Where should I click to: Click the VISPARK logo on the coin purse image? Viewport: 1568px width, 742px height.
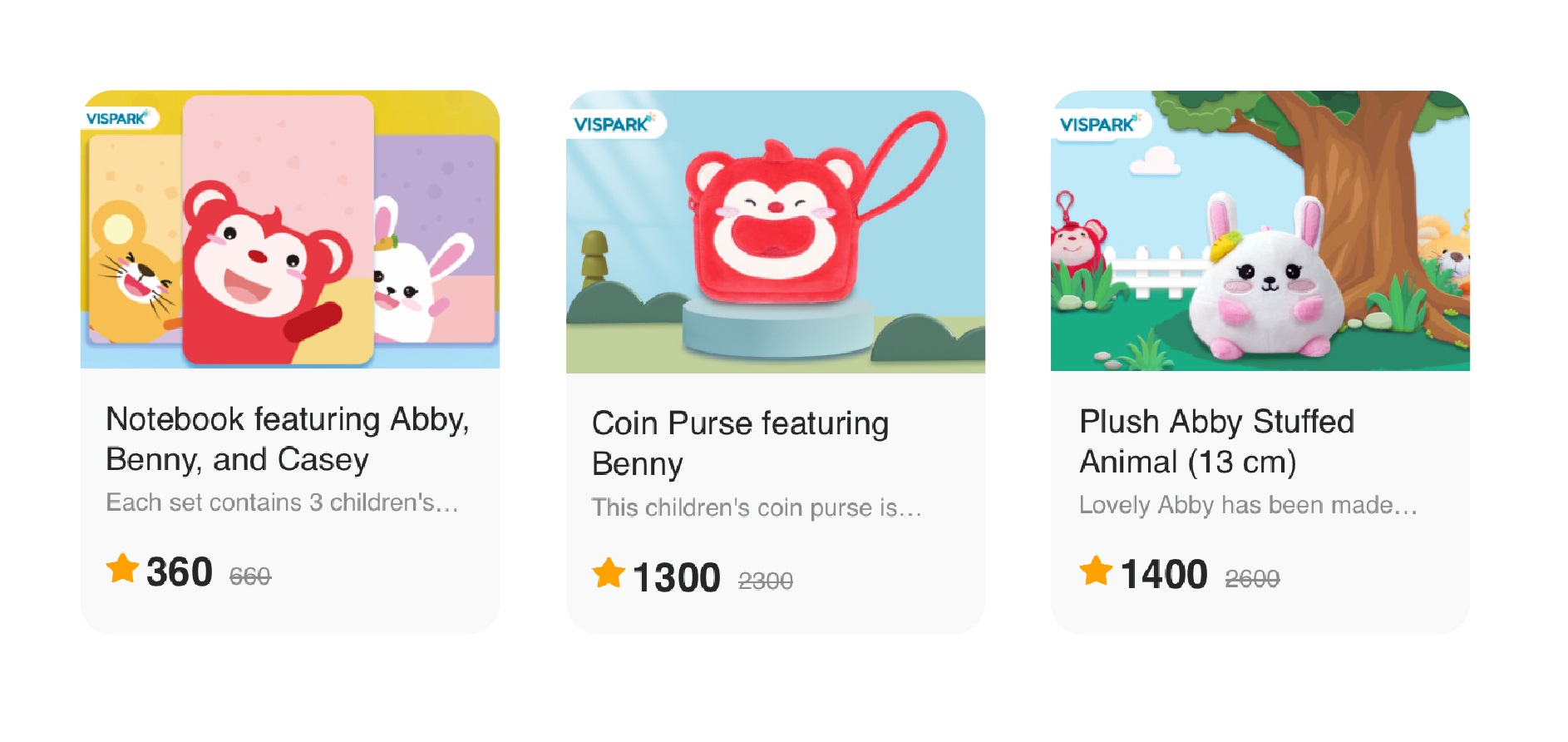click(613, 124)
